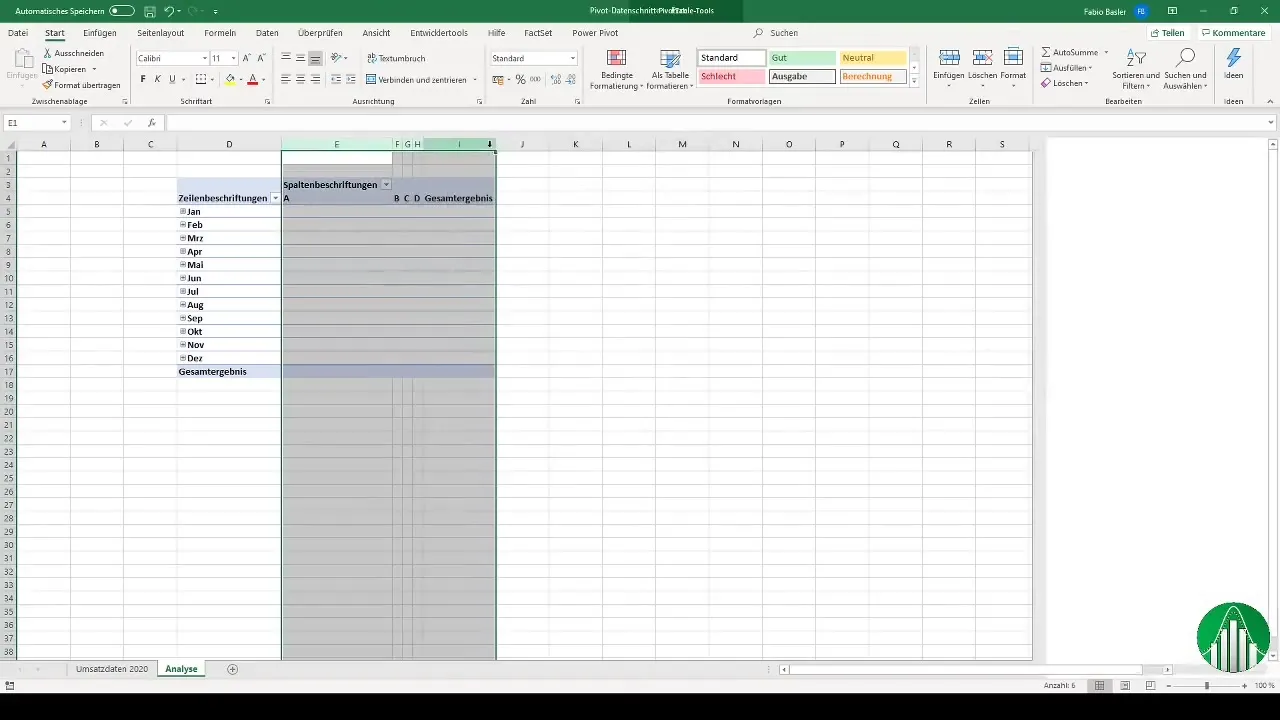Screen dimensions: 1280x720
Task: Click the save icon in title bar
Action: [x=149, y=11]
